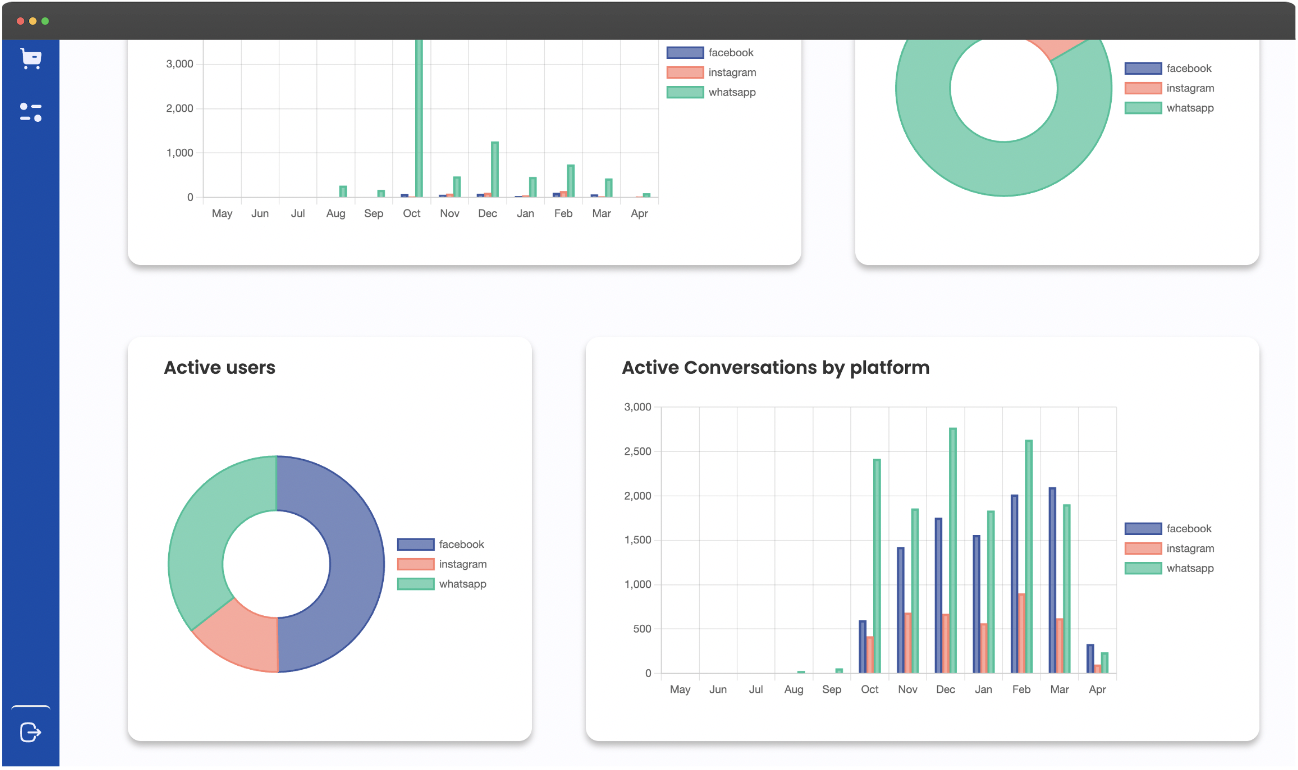Click the red close window button
The height and width of the screenshot is (770, 1298).
tap(20, 21)
